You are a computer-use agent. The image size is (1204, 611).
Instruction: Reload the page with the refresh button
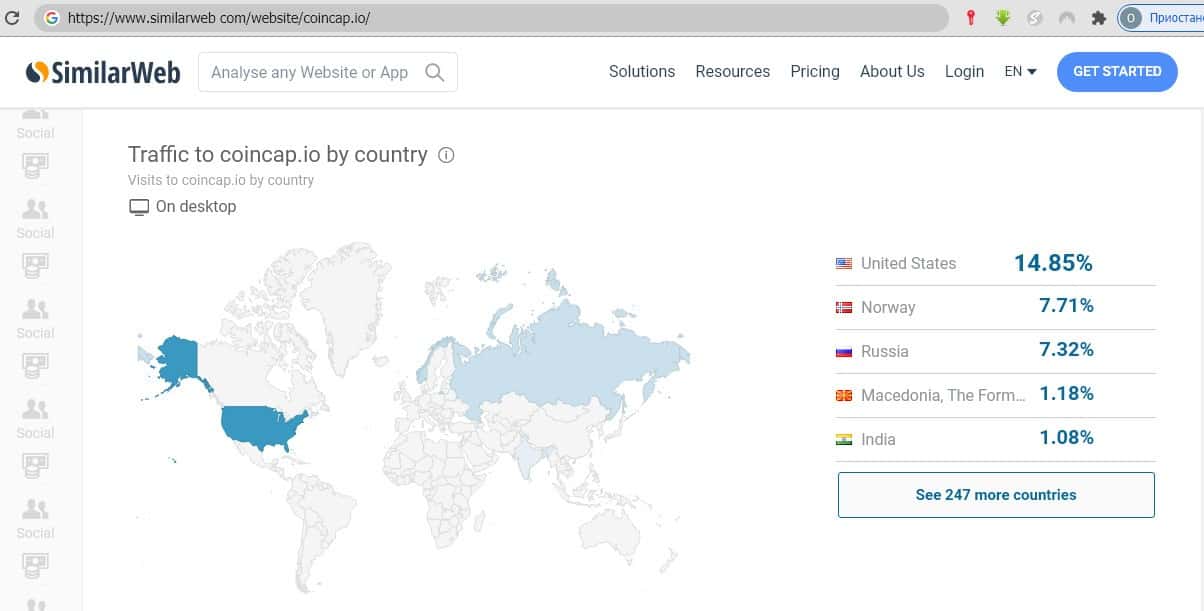pyautogui.click(x=13, y=18)
